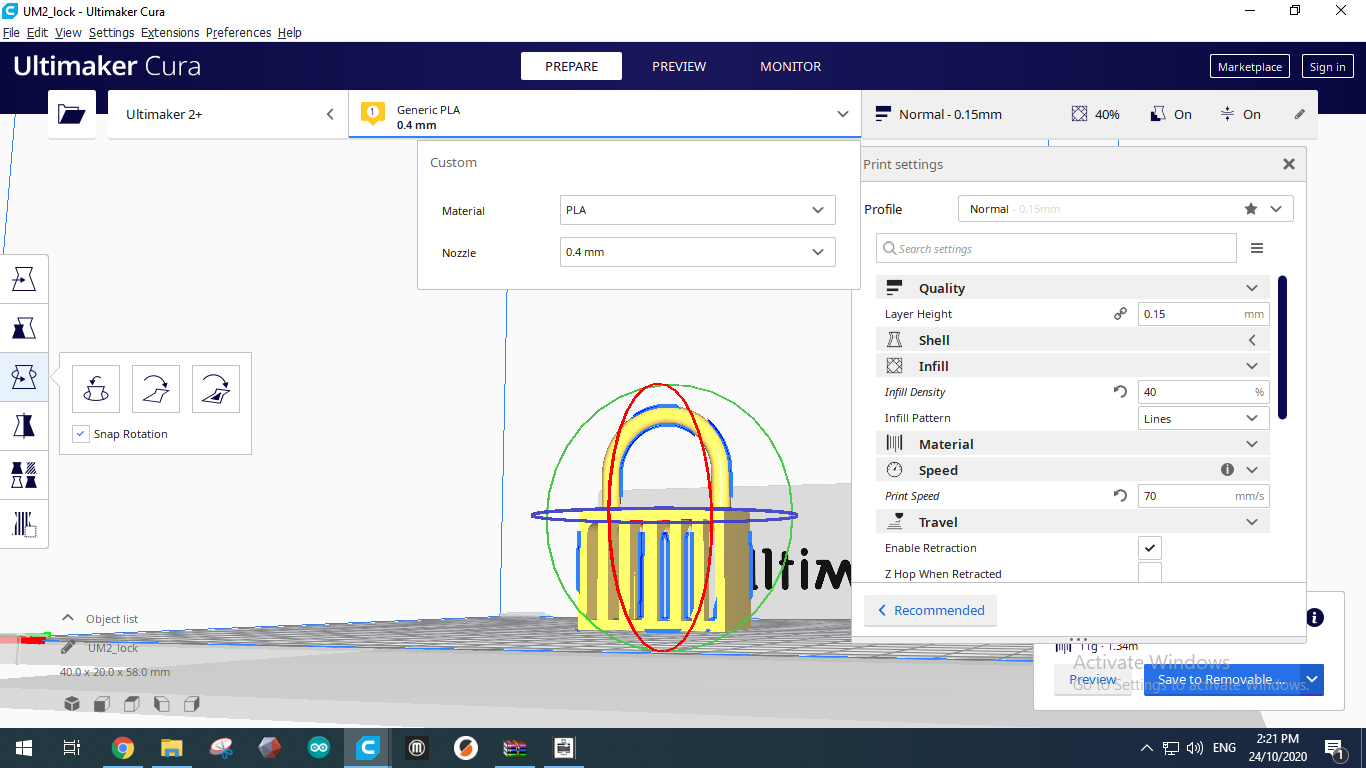This screenshot has height=768, width=1366.
Task: Open the settings visibility hamburger menu
Action: point(1257,249)
